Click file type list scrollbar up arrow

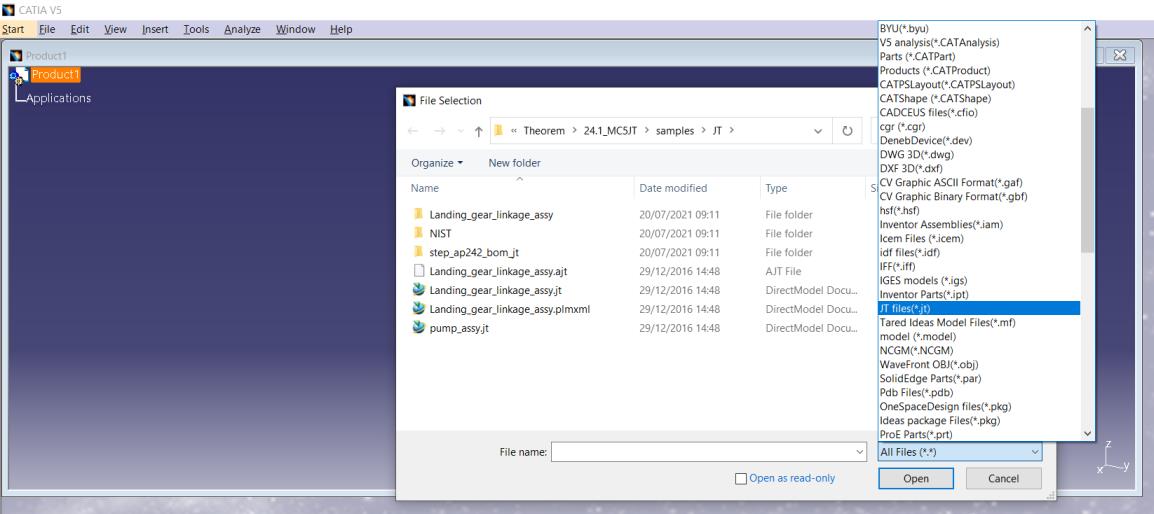[1088, 29]
